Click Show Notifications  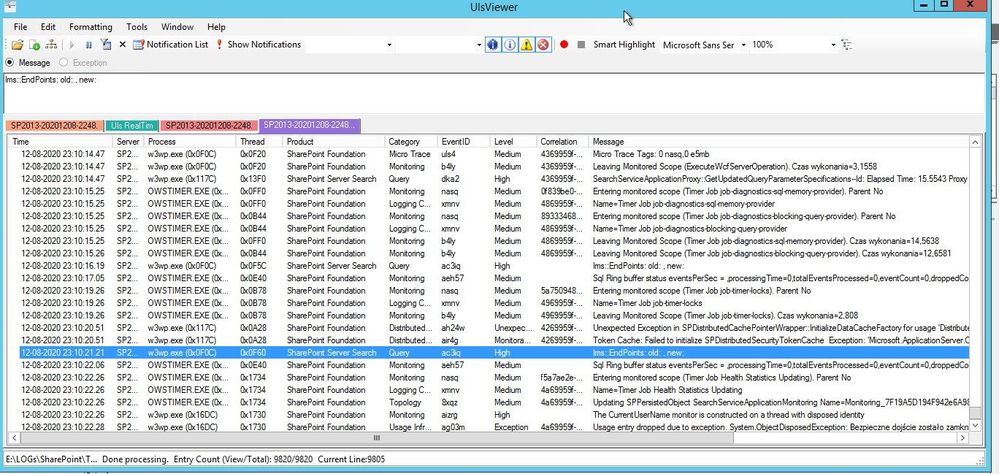tap(257, 45)
